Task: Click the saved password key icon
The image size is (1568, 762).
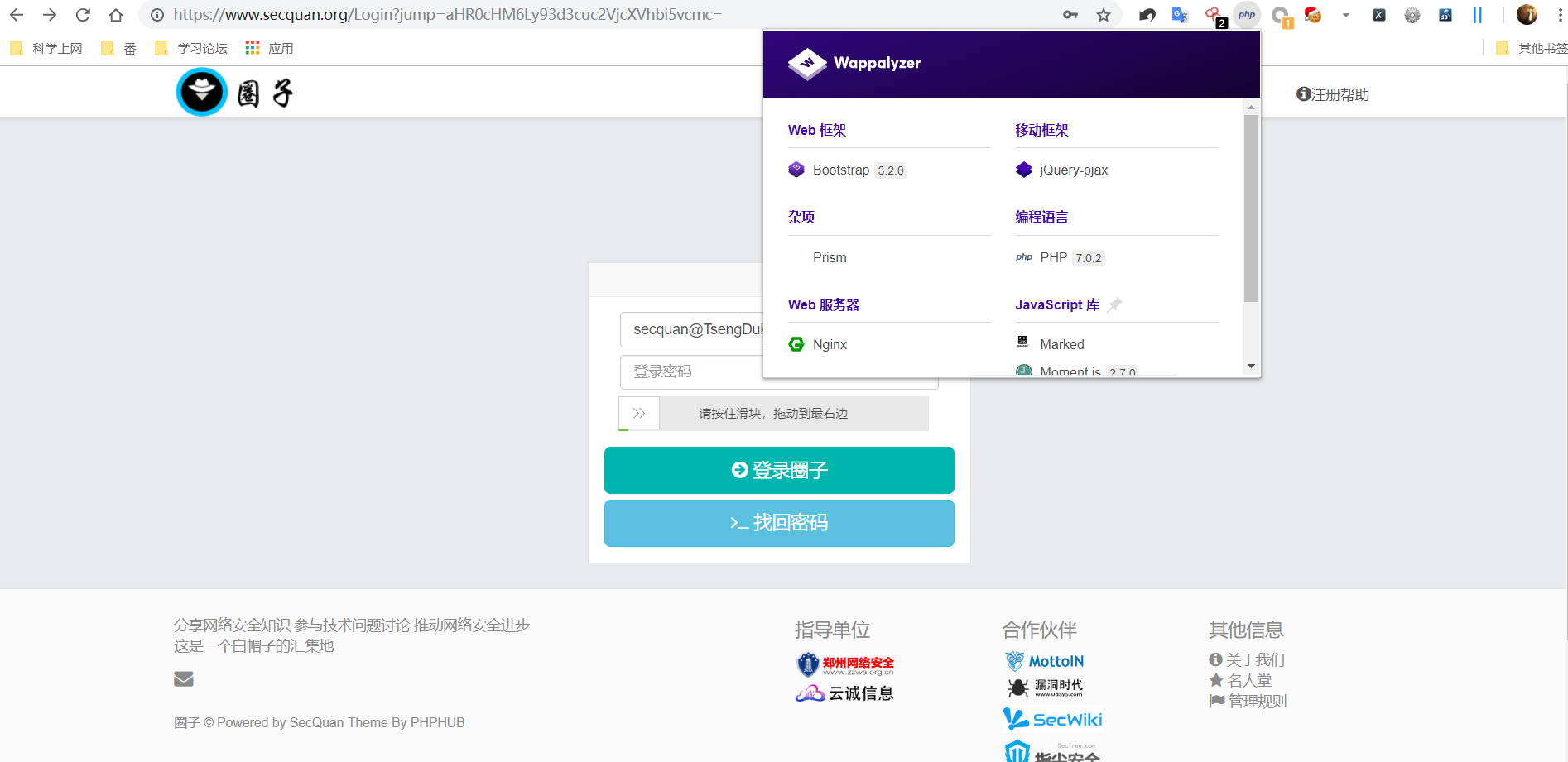Action: tap(1070, 15)
